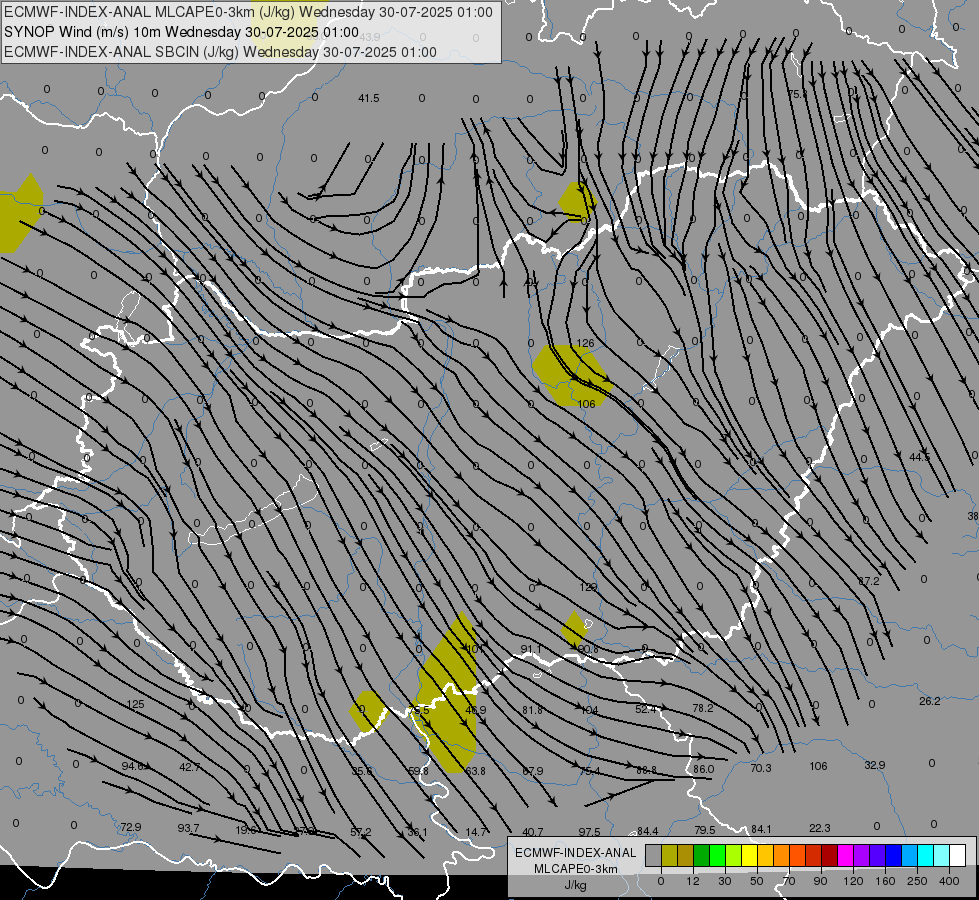Click the 84.4 value on the map
The image size is (979, 900).
pyautogui.click(x=647, y=831)
